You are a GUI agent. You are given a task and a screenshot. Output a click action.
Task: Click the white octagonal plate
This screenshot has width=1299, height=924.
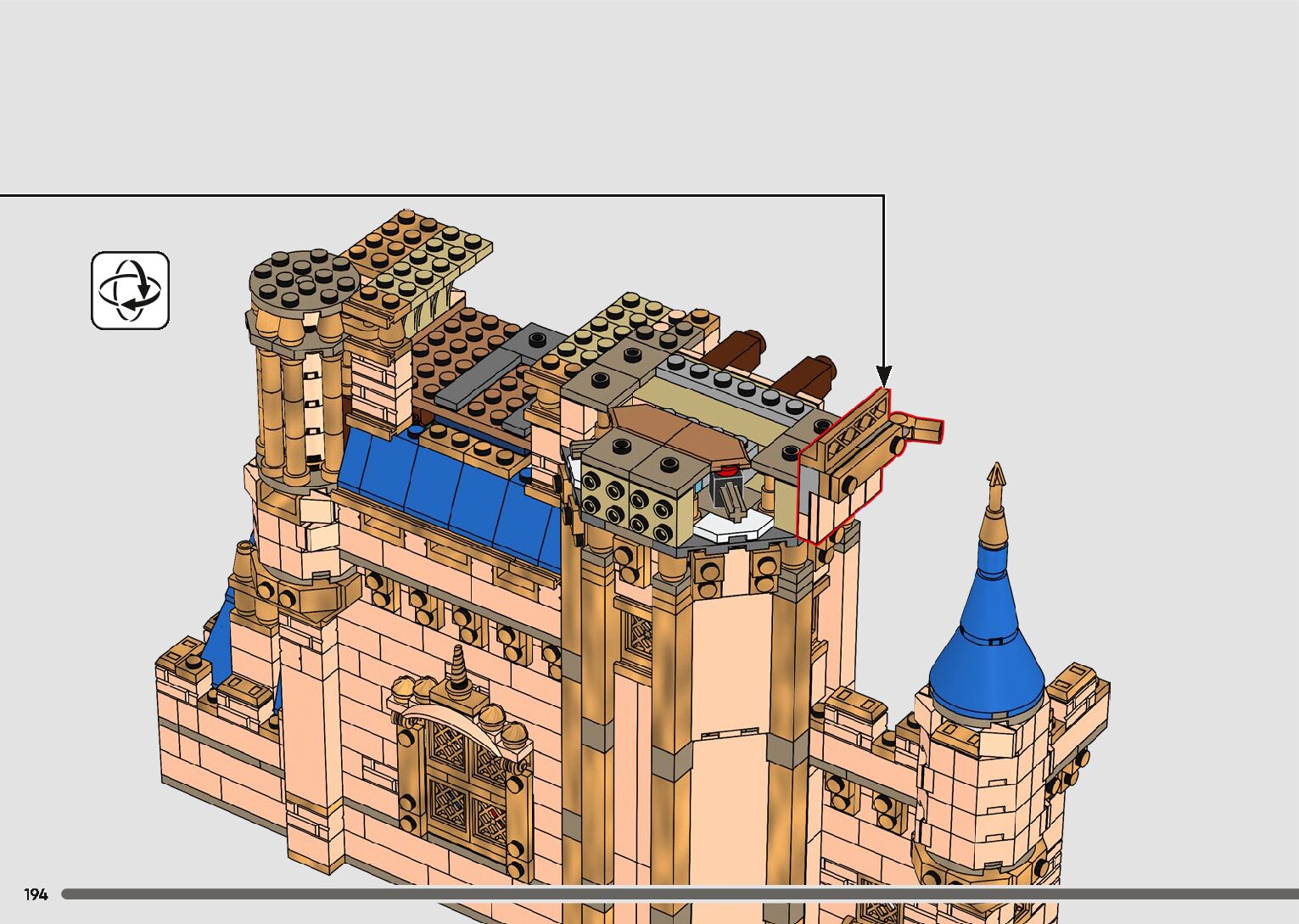731,526
